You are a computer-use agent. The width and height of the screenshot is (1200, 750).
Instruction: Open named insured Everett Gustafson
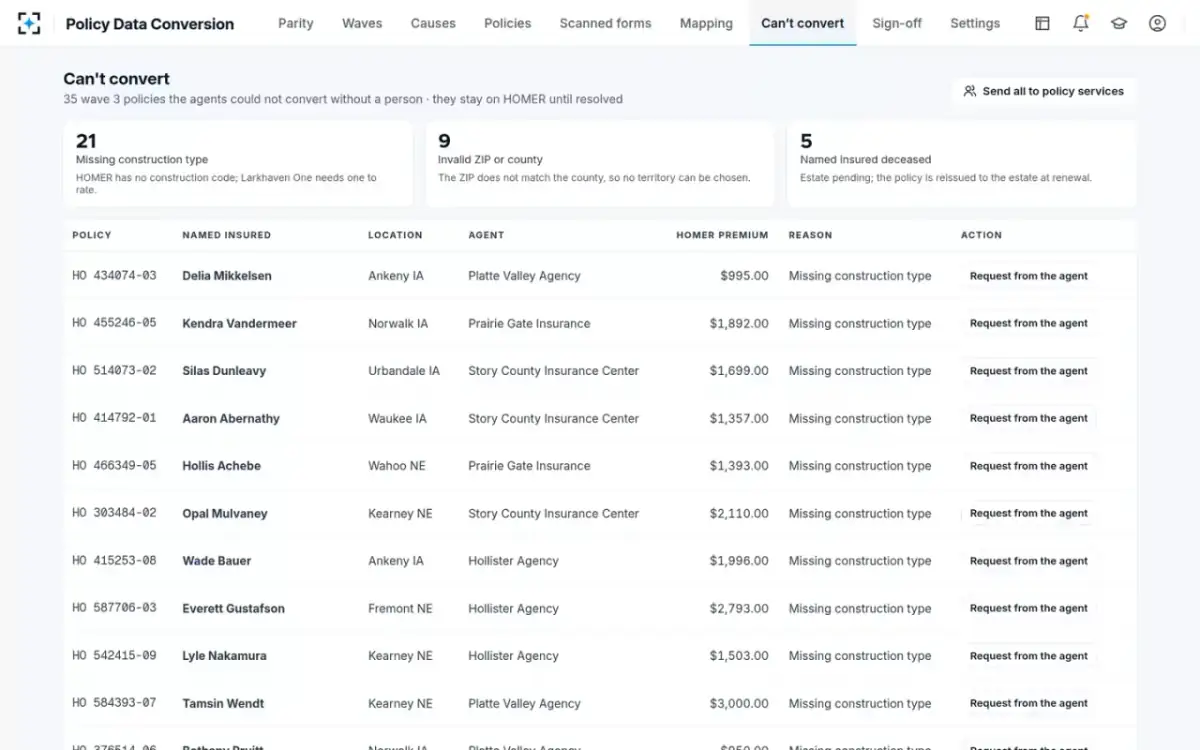(x=233, y=608)
